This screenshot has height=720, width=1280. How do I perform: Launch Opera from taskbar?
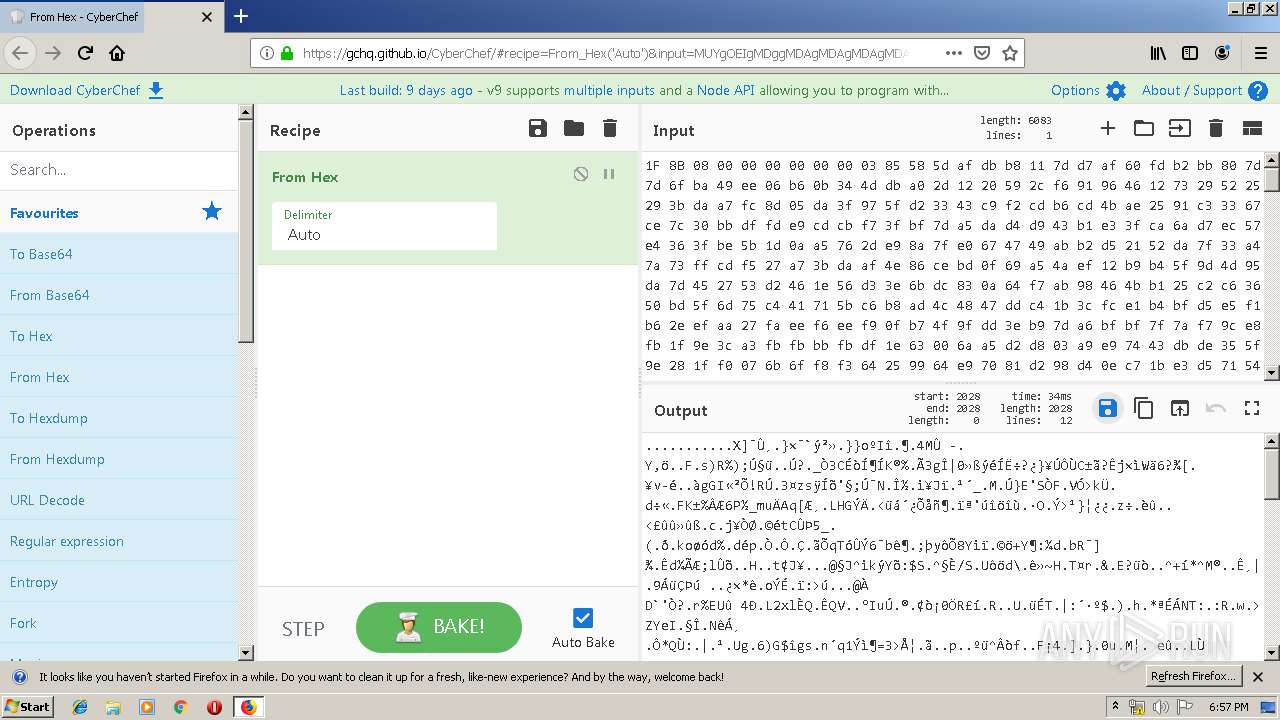coord(214,707)
